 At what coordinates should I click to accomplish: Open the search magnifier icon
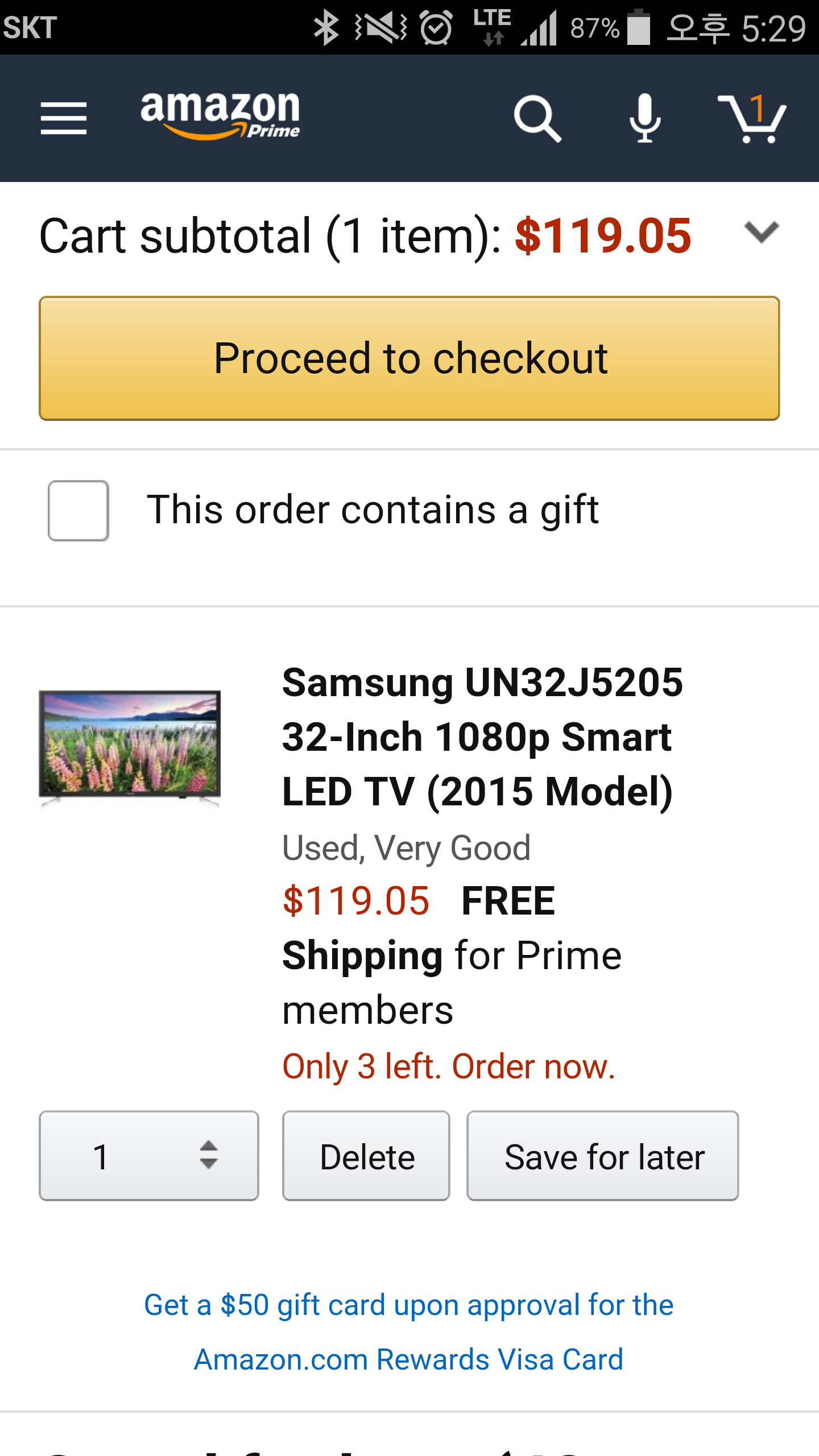click(537, 118)
